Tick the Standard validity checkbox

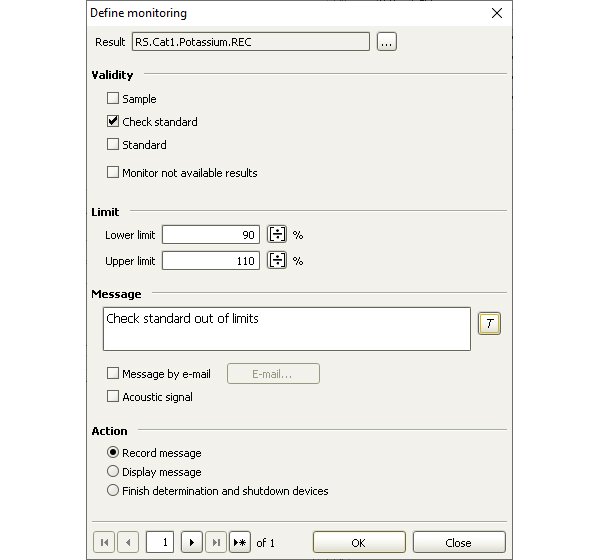[x=113, y=144]
